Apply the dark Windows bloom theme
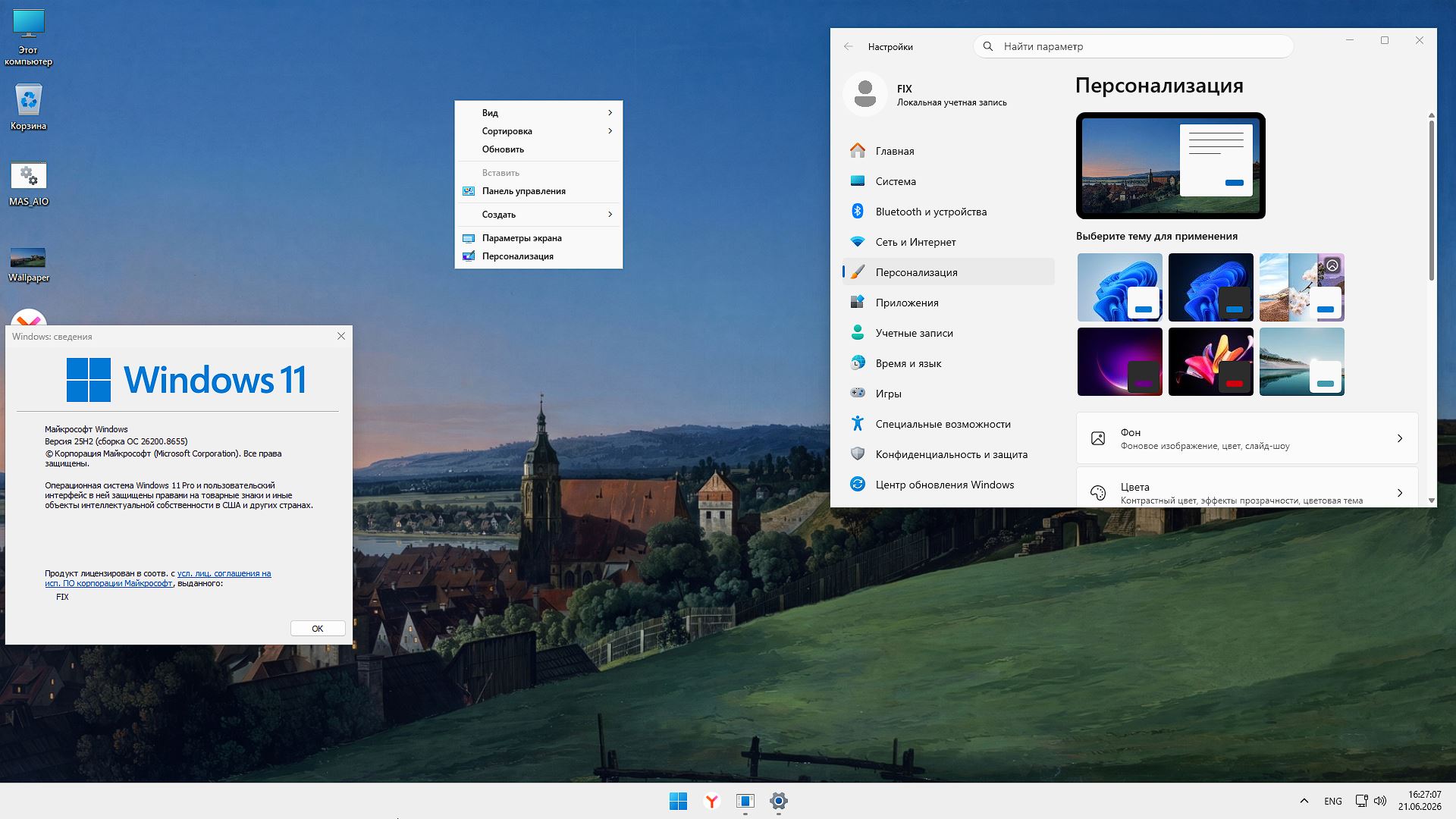This screenshot has width=1456, height=819. click(1211, 287)
